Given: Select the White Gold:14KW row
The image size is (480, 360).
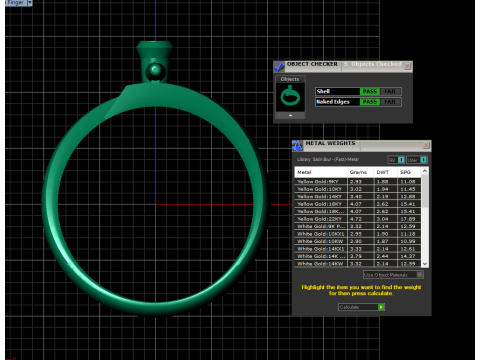Looking at the screenshot, I should coord(358,264).
